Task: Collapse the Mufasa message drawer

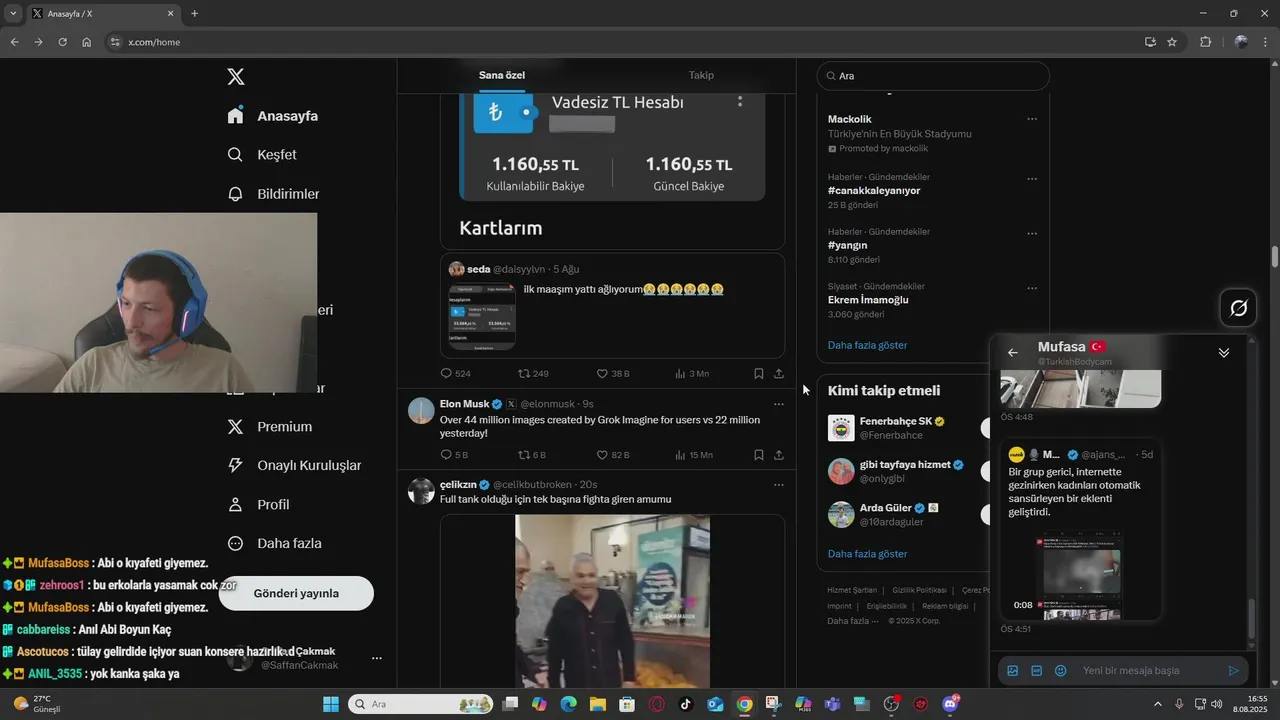Action: pyautogui.click(x=1223, y=353)
